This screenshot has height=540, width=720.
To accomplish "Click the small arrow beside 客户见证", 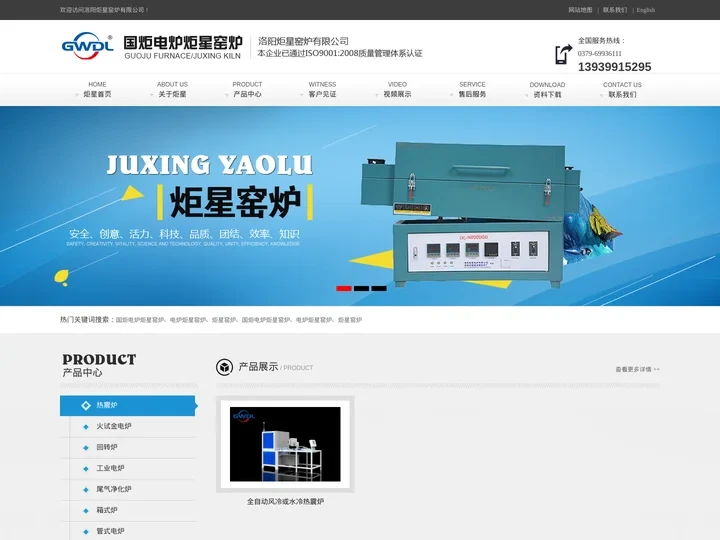I will pyautogui.click(x=302, y=95).
